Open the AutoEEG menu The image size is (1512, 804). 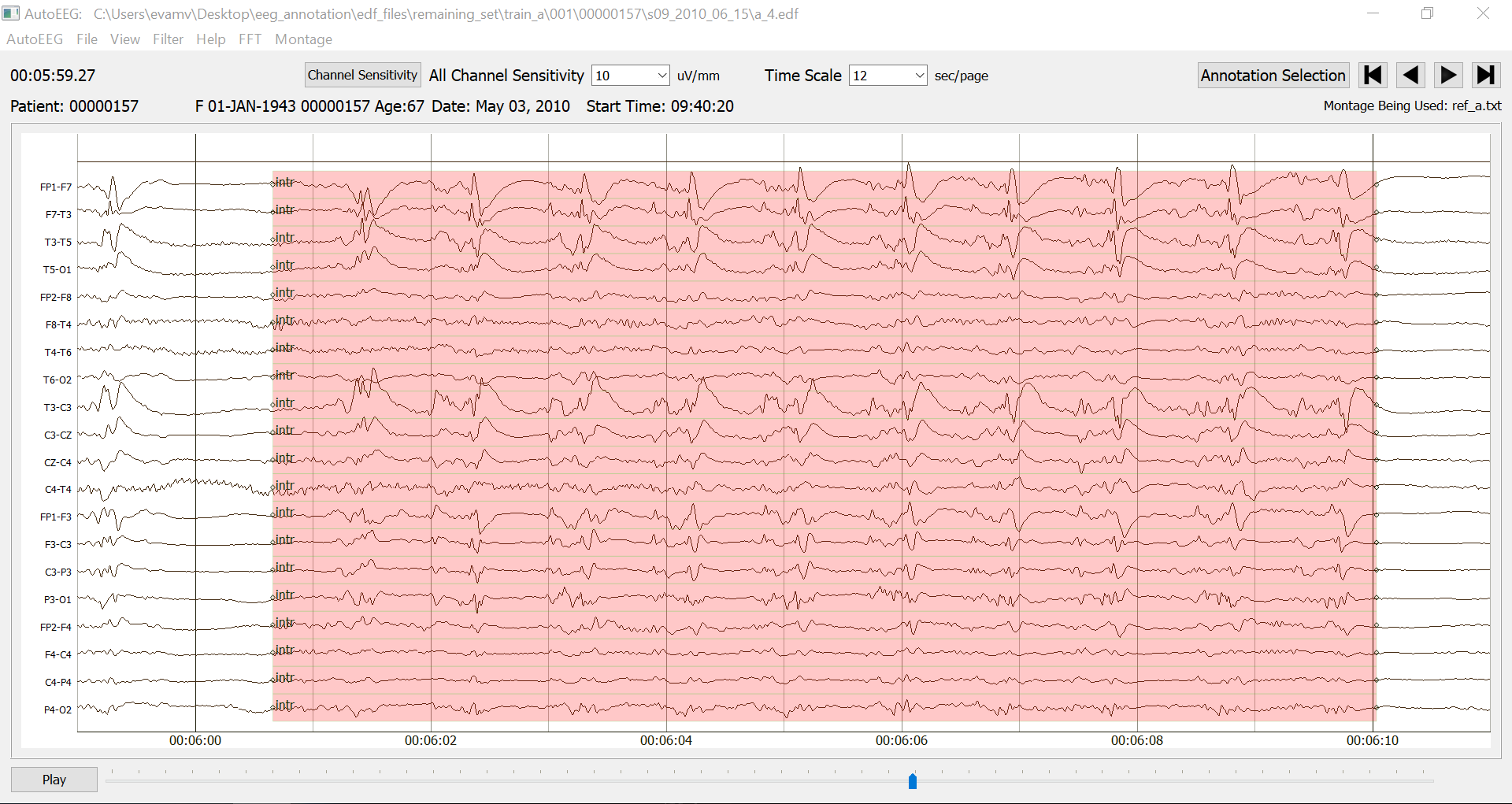[x=35, y=39]
